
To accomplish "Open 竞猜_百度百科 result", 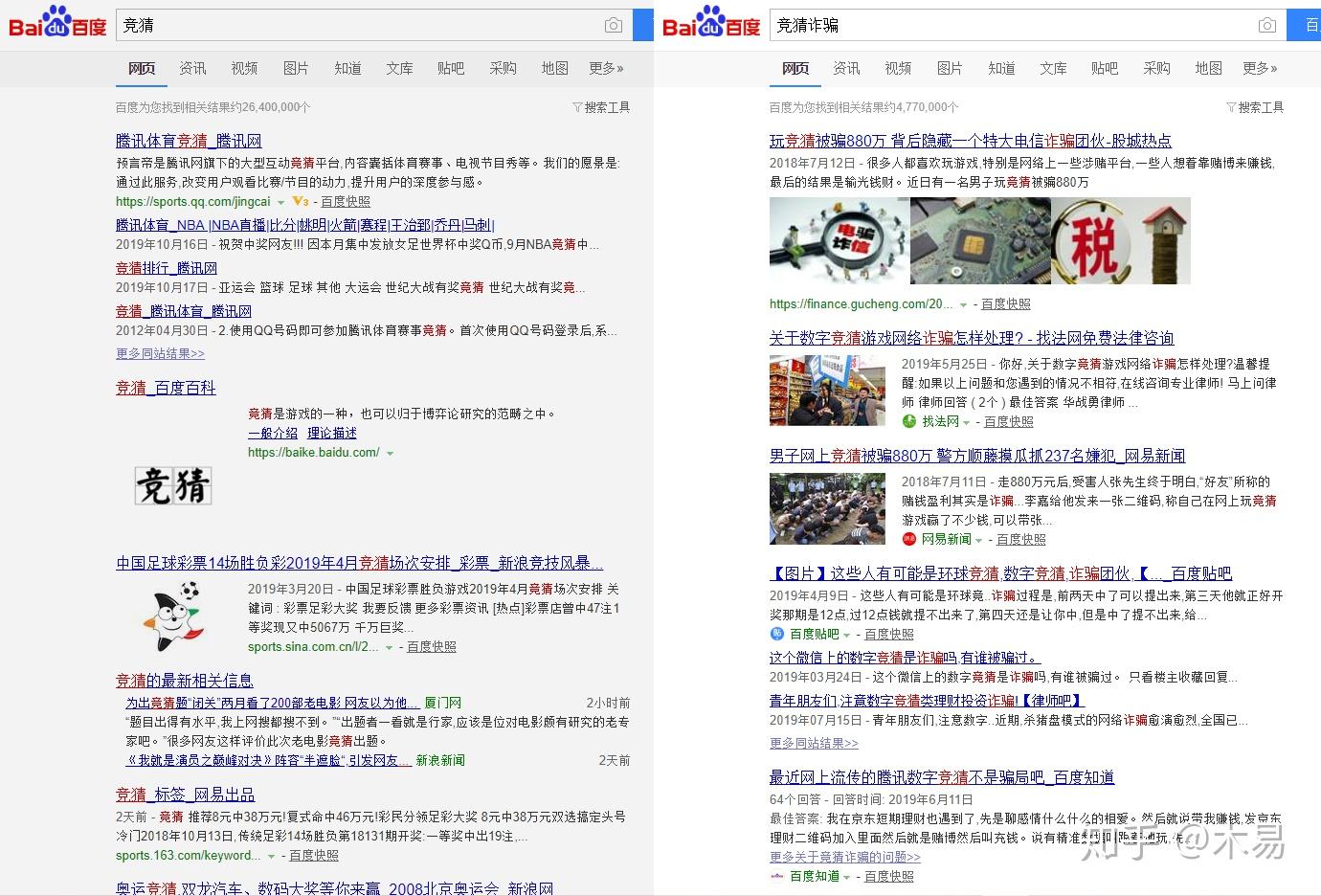I will pos(166,388).
